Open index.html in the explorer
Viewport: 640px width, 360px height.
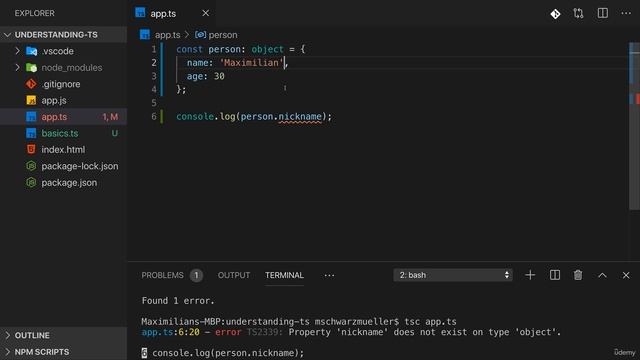coord(63,149)
